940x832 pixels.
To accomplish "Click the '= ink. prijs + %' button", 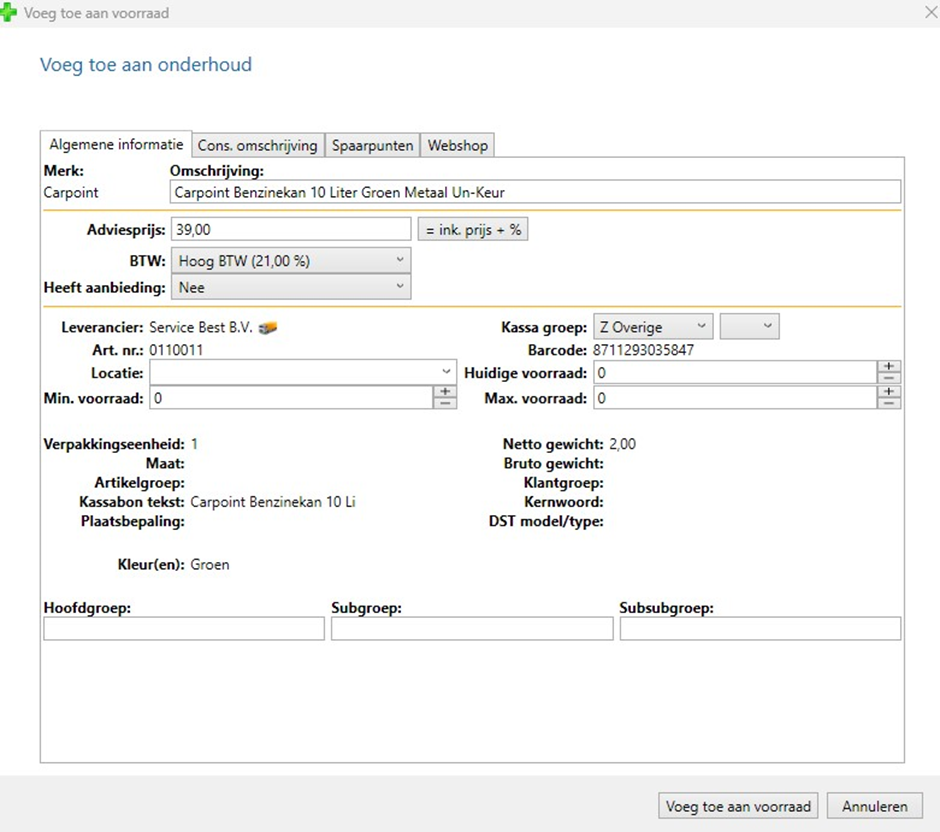I will point(472,230).
